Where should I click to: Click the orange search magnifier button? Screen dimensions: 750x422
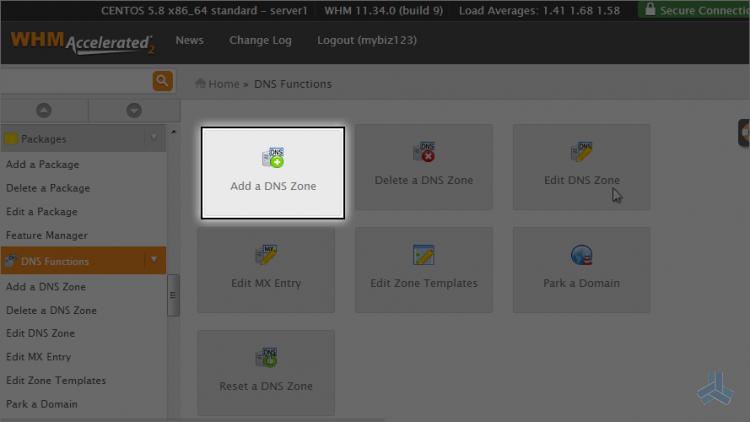point(163,81)
